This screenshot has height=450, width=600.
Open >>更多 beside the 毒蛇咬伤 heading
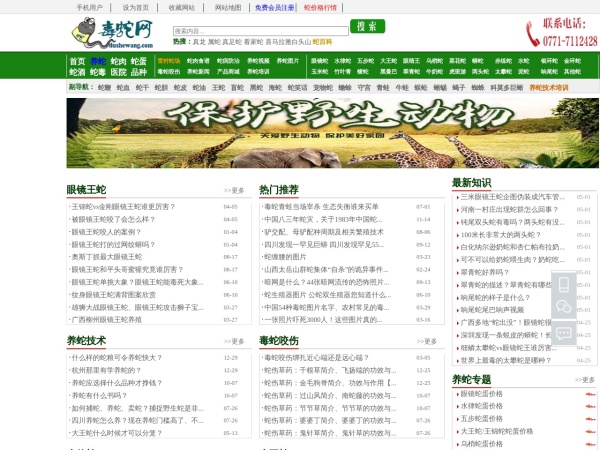(x=426, y=341)
